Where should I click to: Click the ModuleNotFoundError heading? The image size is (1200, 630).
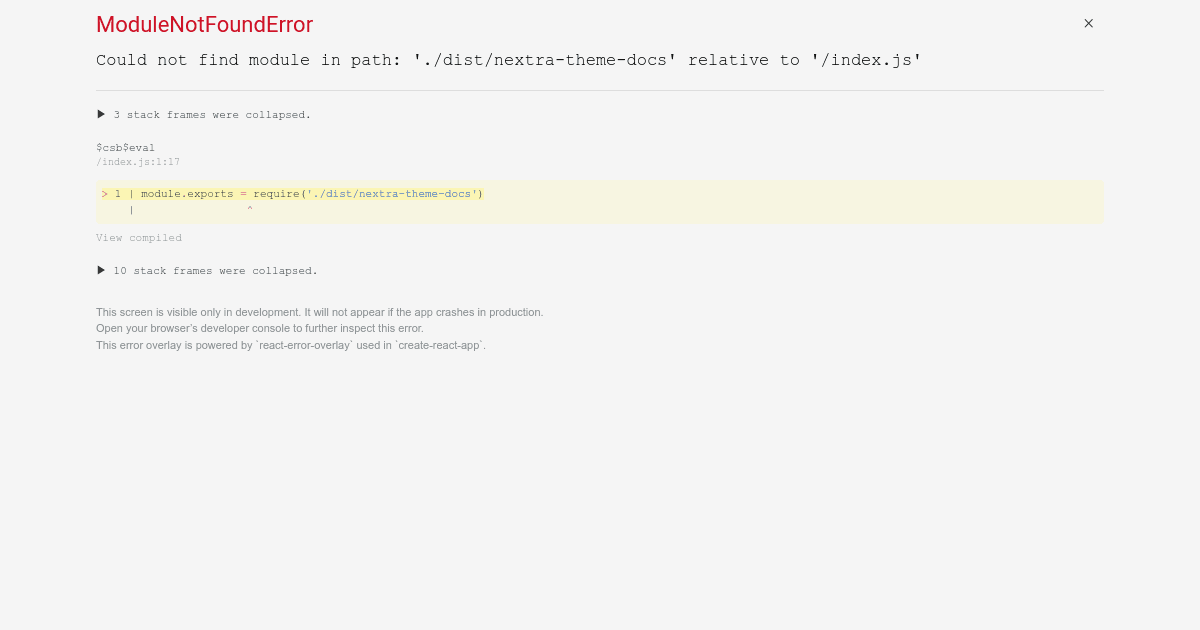pyautogui.click(x=204, y=24)
